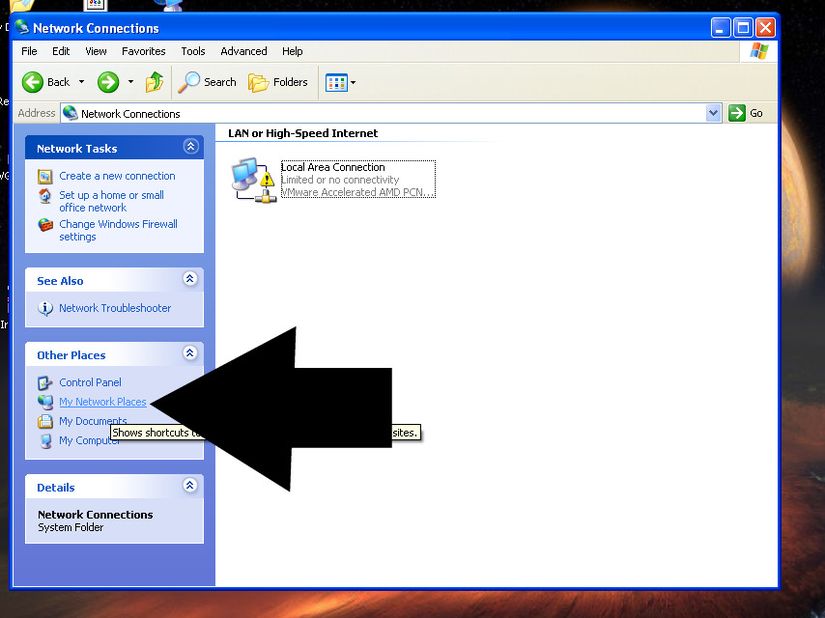Click the green Go arrow
Viewport: 825px width, 618px height.
tap(738, 113)
